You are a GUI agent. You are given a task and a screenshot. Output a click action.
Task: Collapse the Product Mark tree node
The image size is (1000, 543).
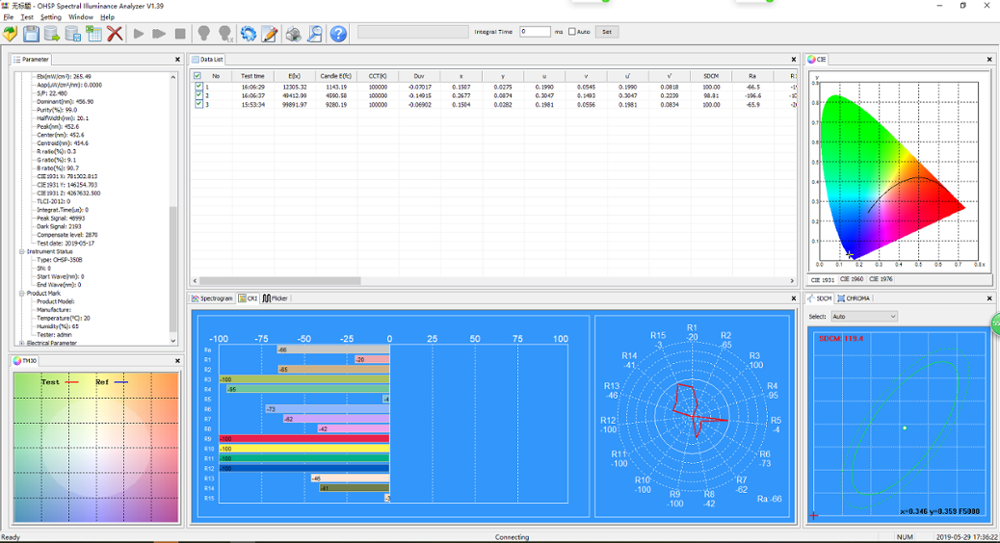tap(20, 293)
